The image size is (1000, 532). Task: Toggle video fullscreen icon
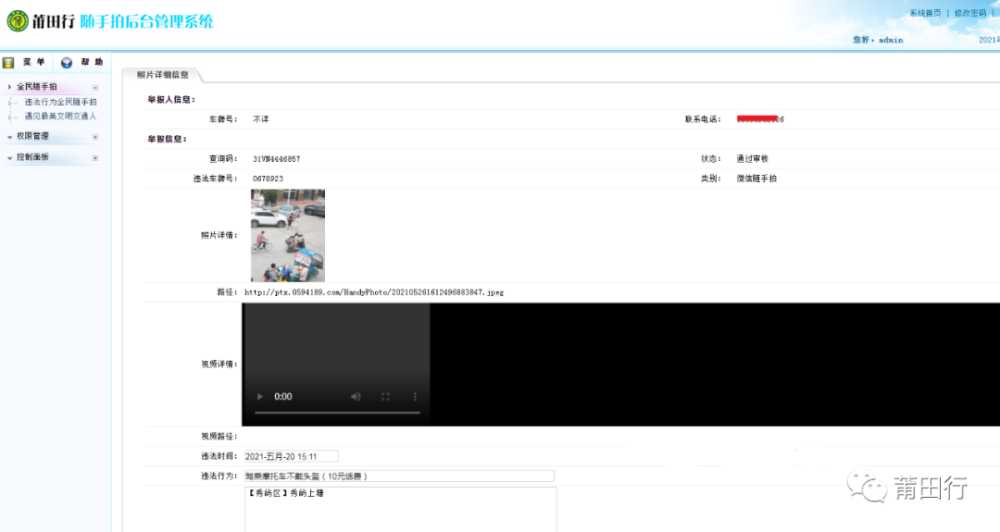[x=385, y=397]
